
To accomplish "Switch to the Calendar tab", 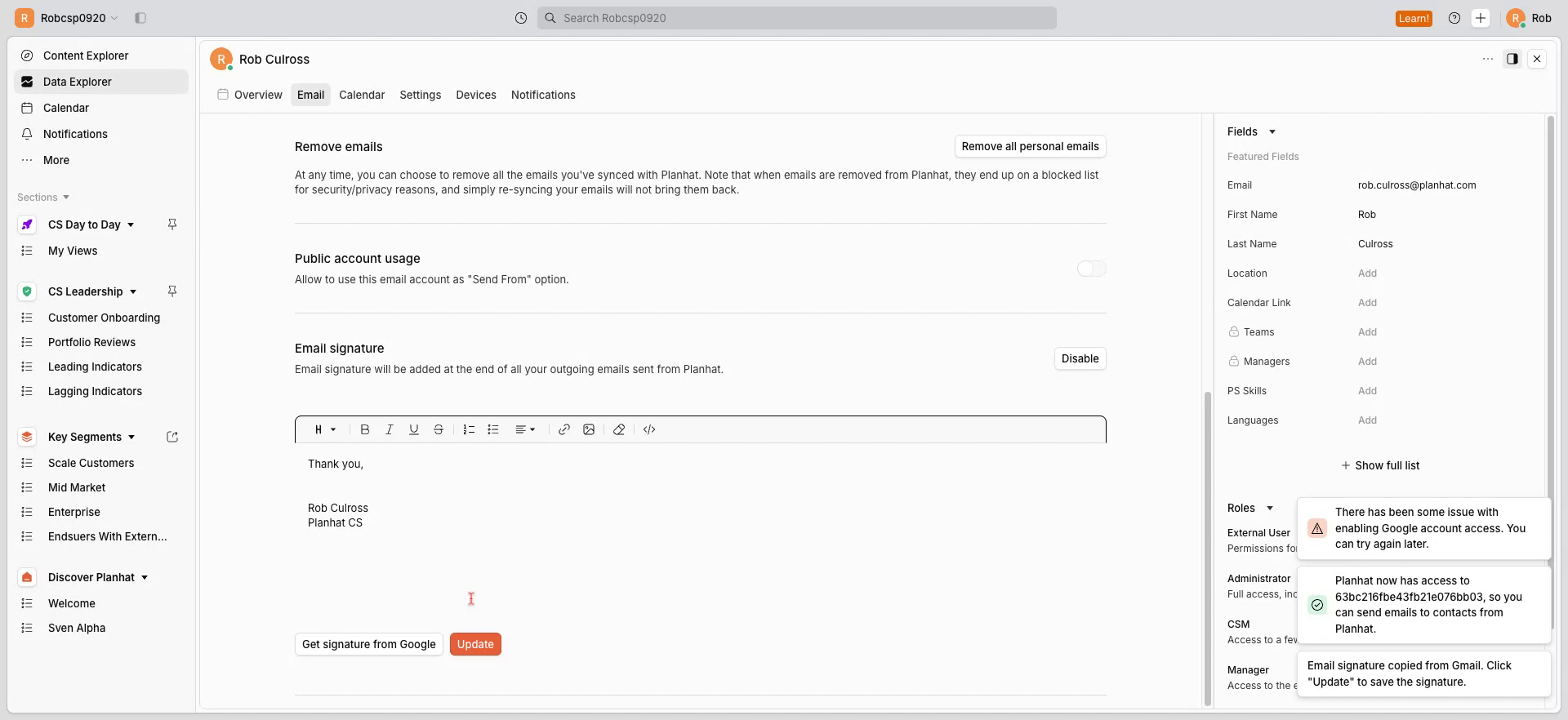I will click(x=362, y=95).
